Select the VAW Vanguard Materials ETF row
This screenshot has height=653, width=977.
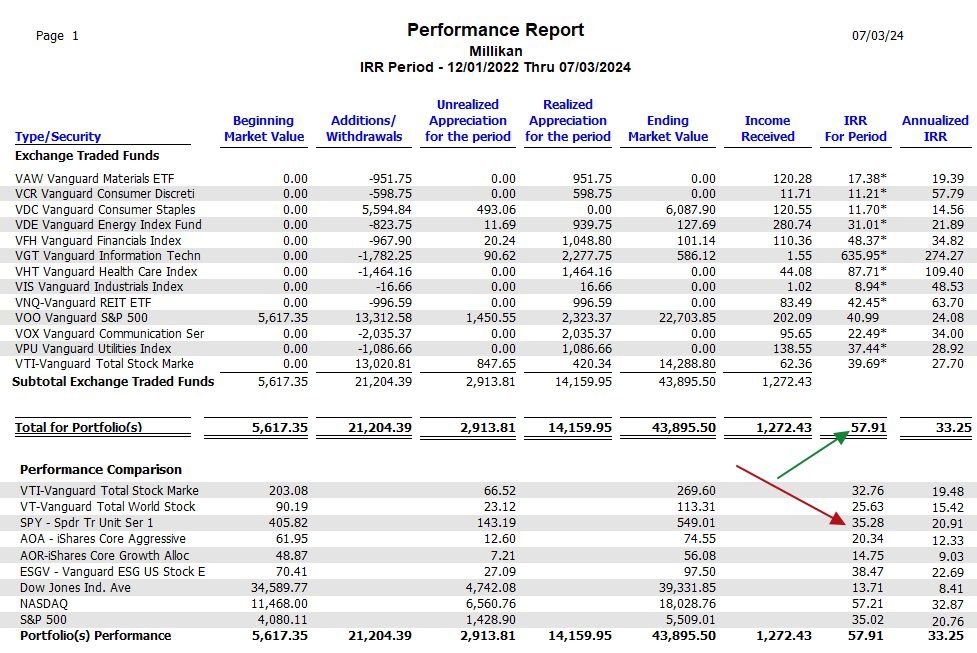coord(488,178)
